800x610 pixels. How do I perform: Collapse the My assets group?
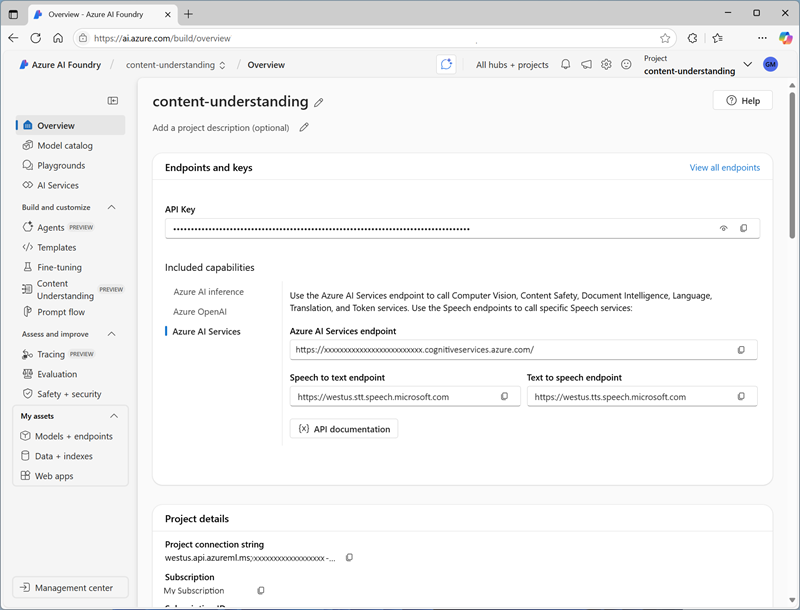pyautogui.click(x=112, y=415)
